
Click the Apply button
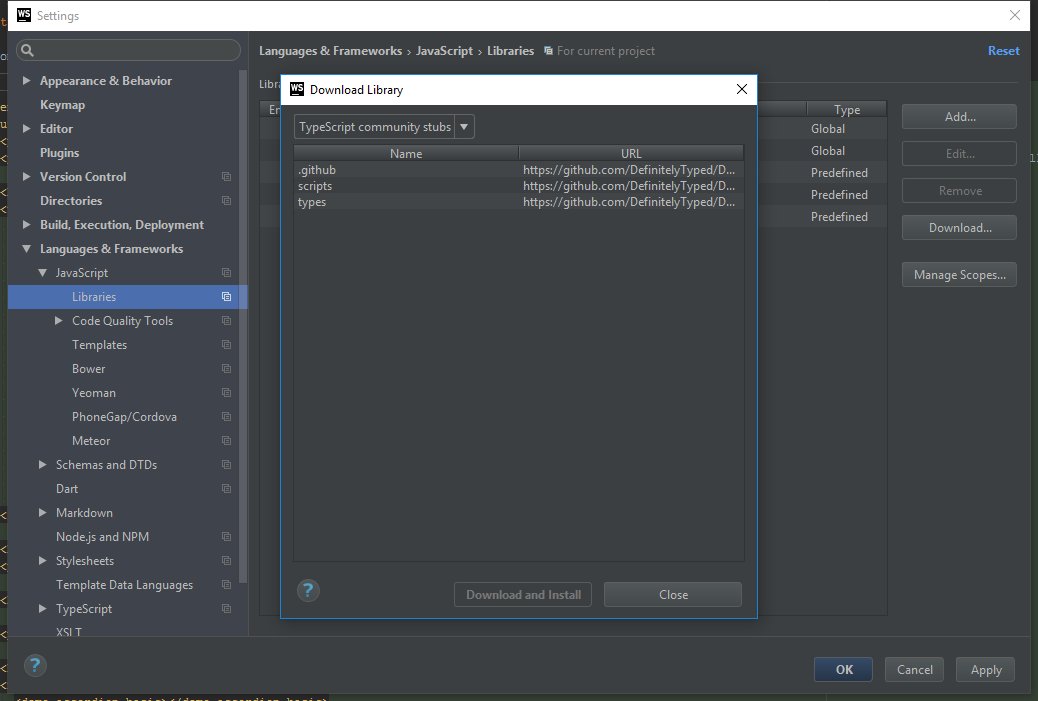tap(986, 669)
